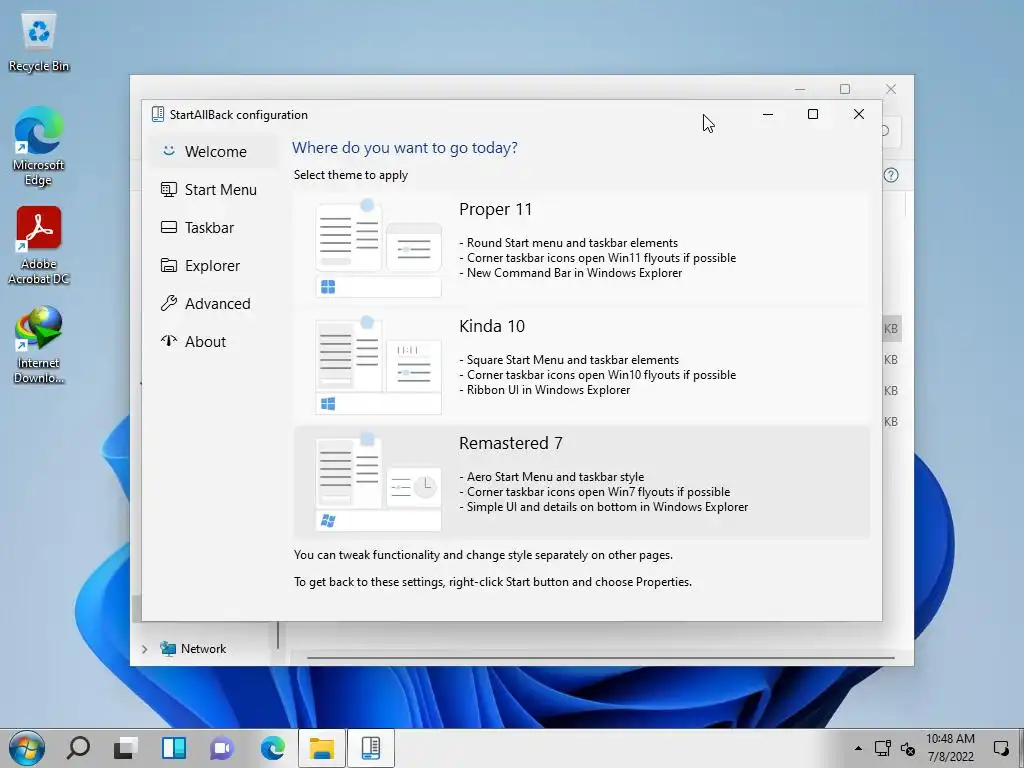Close the StartAllBack configuration window
This screenshot has width=1024, height=768.
(x=859, y=114)
